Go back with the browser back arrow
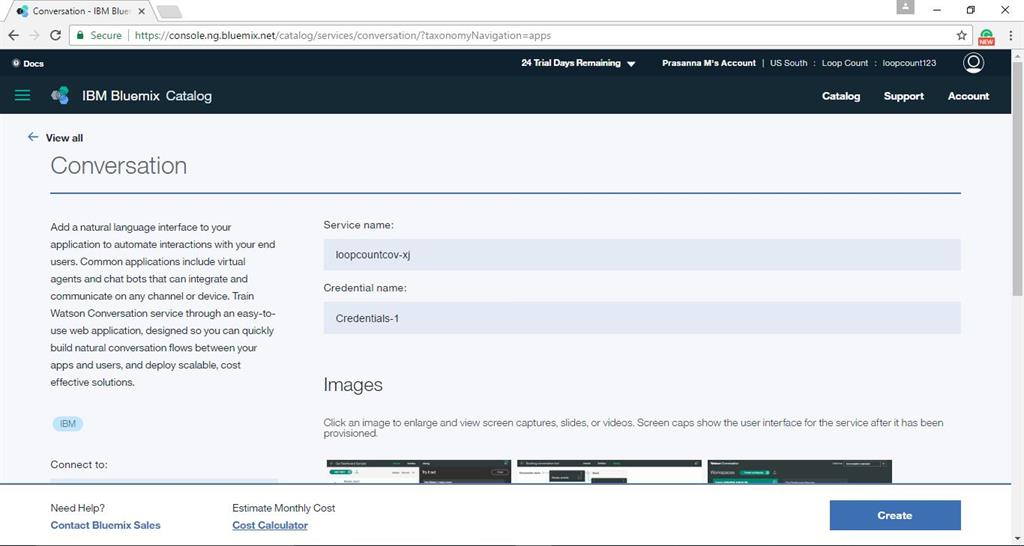The width and height of the screenshot is (1024, 546). (13, 35)
